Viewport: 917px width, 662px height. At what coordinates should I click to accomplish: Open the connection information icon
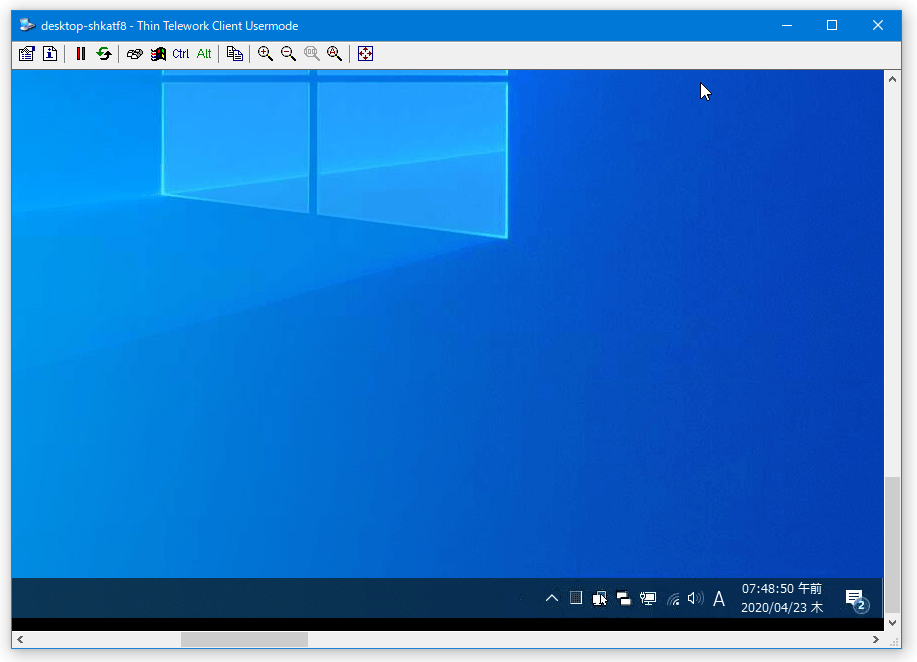coord(50,54)
